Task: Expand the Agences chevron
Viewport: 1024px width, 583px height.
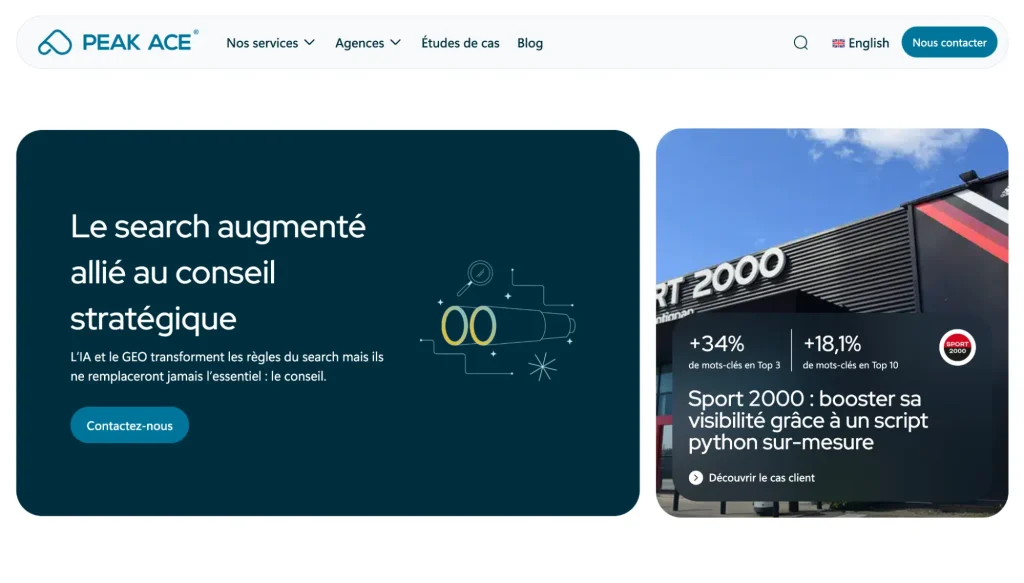Action: point(395,42)
